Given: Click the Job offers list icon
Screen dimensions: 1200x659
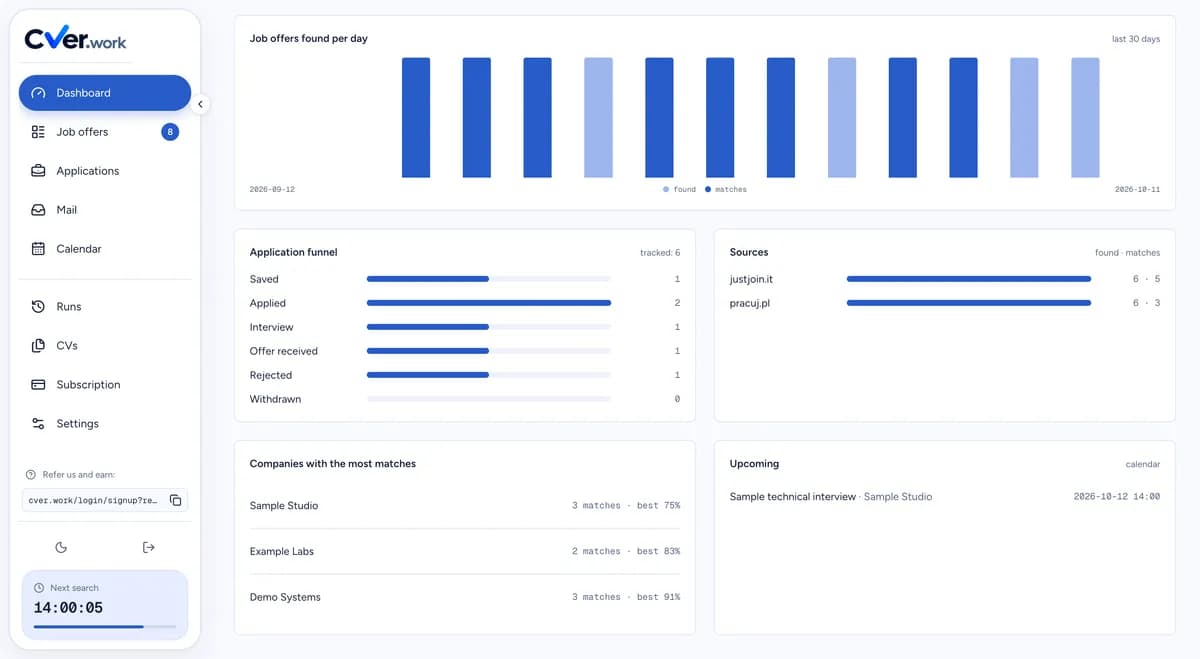Looking at the screenshot, I should pos(38,132).
